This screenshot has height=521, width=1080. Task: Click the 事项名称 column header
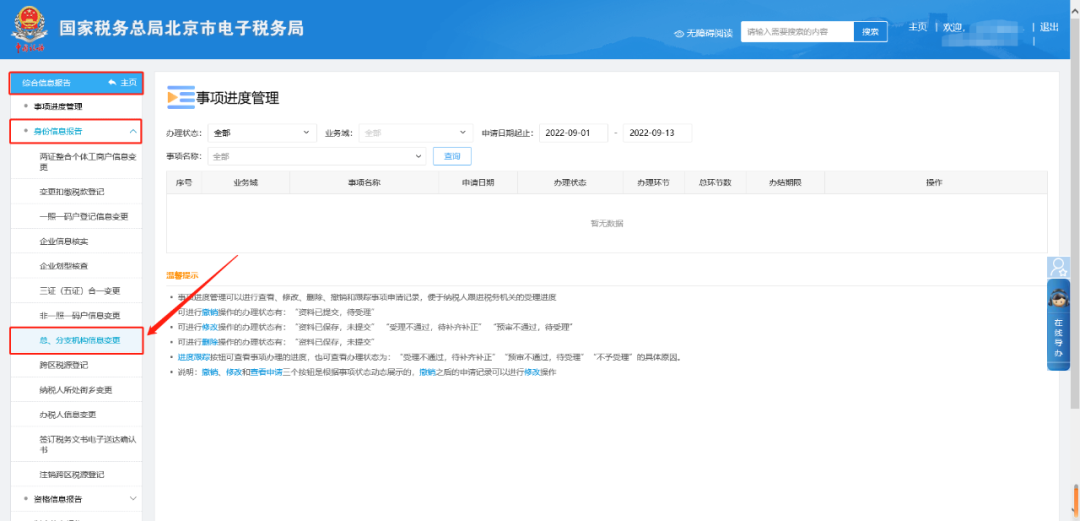coord(364,183)
